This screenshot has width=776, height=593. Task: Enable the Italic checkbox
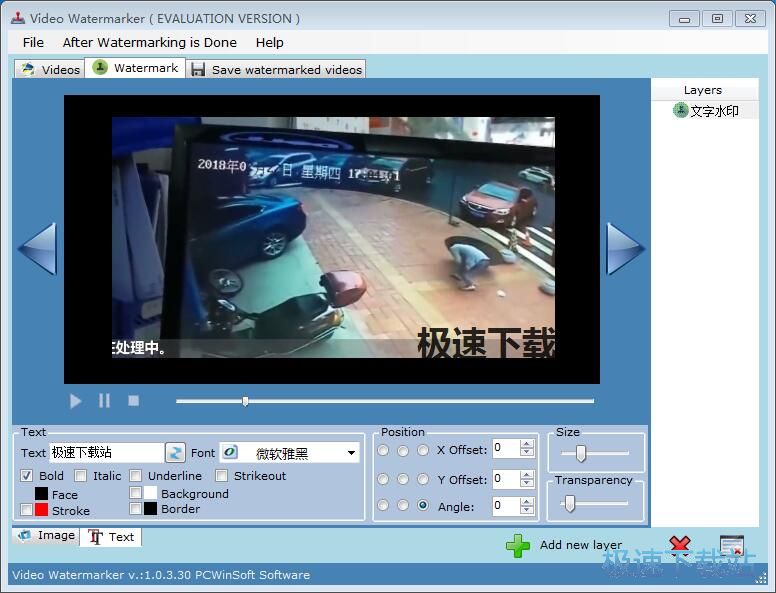(80, 476)
